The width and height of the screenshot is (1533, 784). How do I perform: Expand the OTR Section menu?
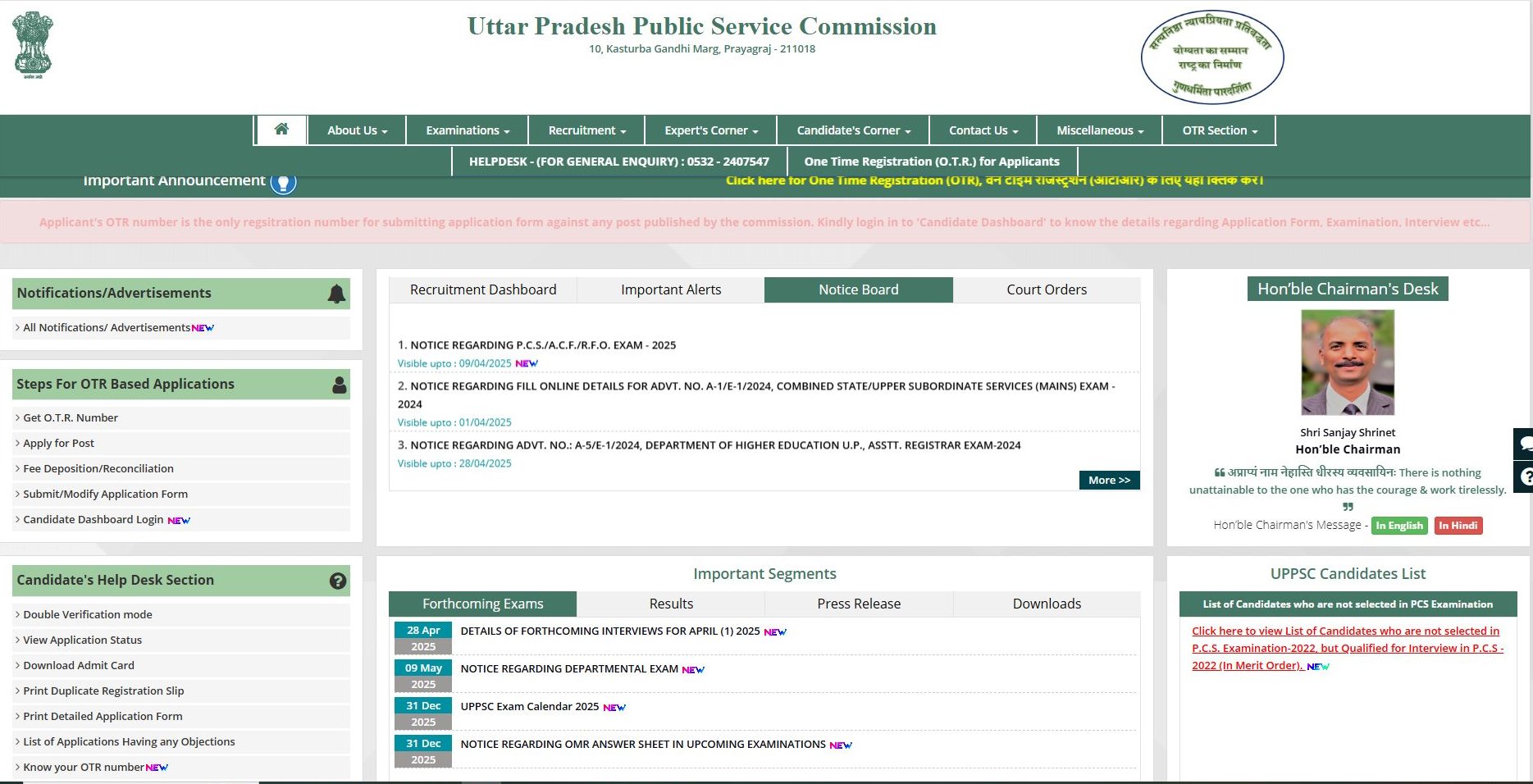(x=1219, y=130)
